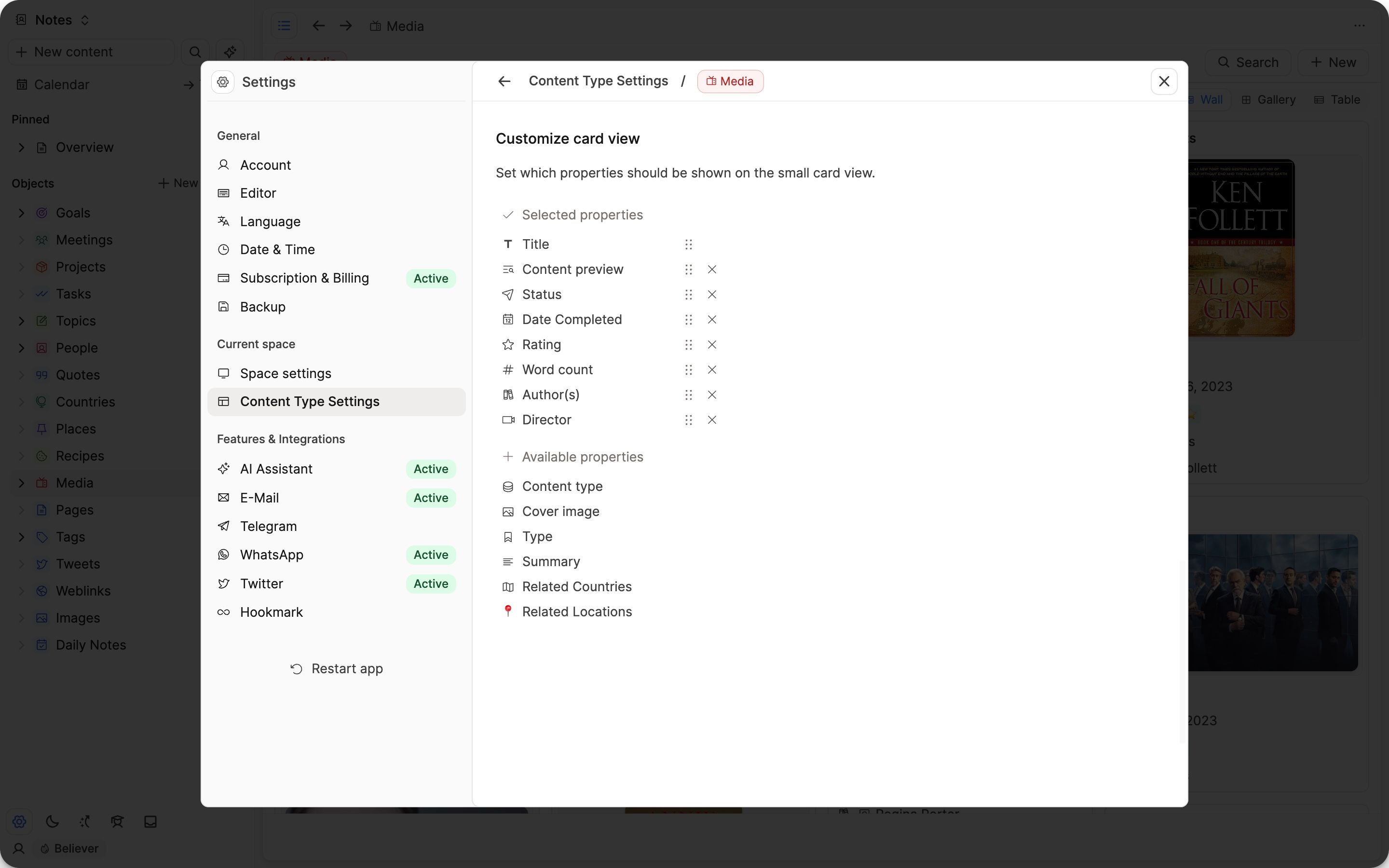
Task: Toggle dark mode with the moon icon
Action: coord(52,822)
